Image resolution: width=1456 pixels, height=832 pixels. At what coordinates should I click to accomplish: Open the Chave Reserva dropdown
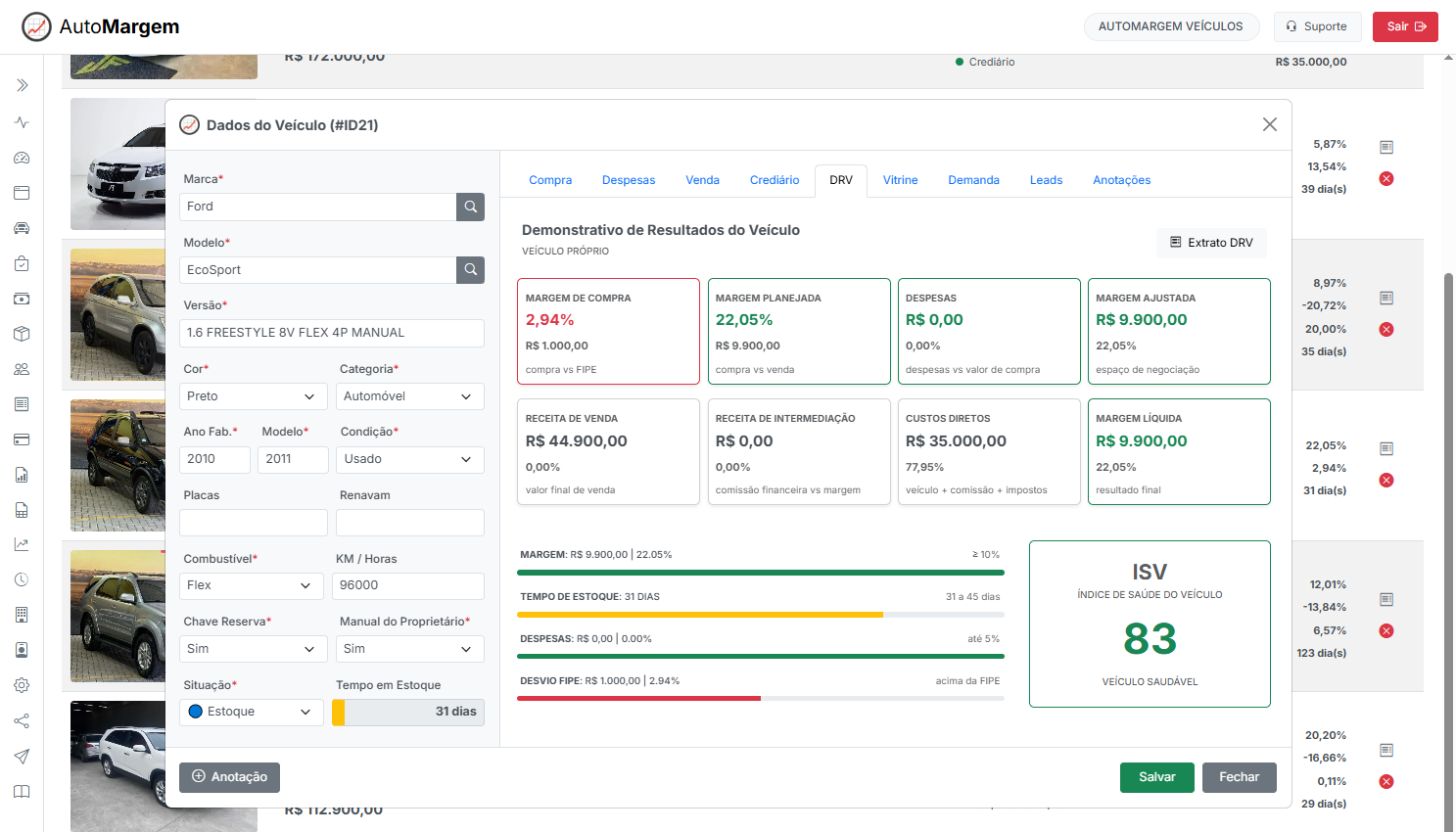253,649
